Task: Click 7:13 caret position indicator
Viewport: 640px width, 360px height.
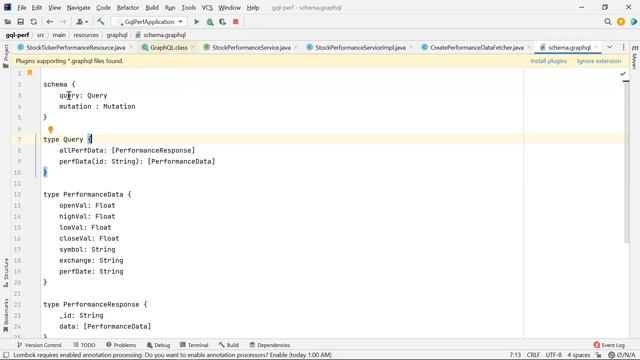Action: (515, 355)
